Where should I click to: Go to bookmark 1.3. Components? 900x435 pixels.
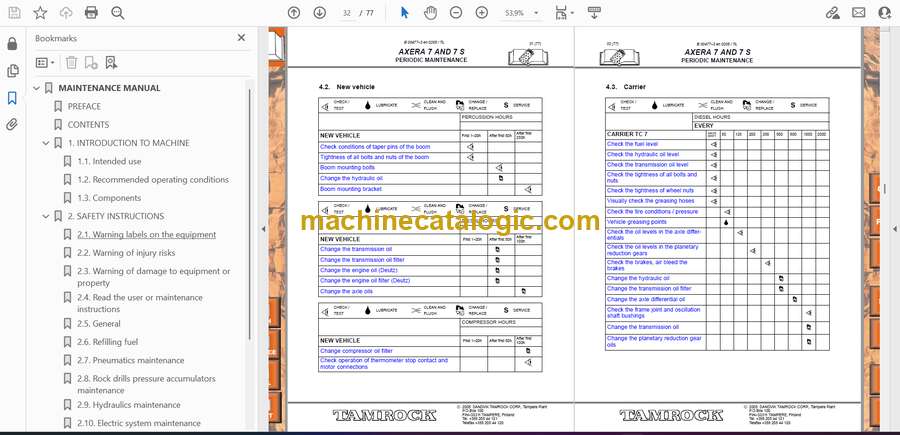109,198
